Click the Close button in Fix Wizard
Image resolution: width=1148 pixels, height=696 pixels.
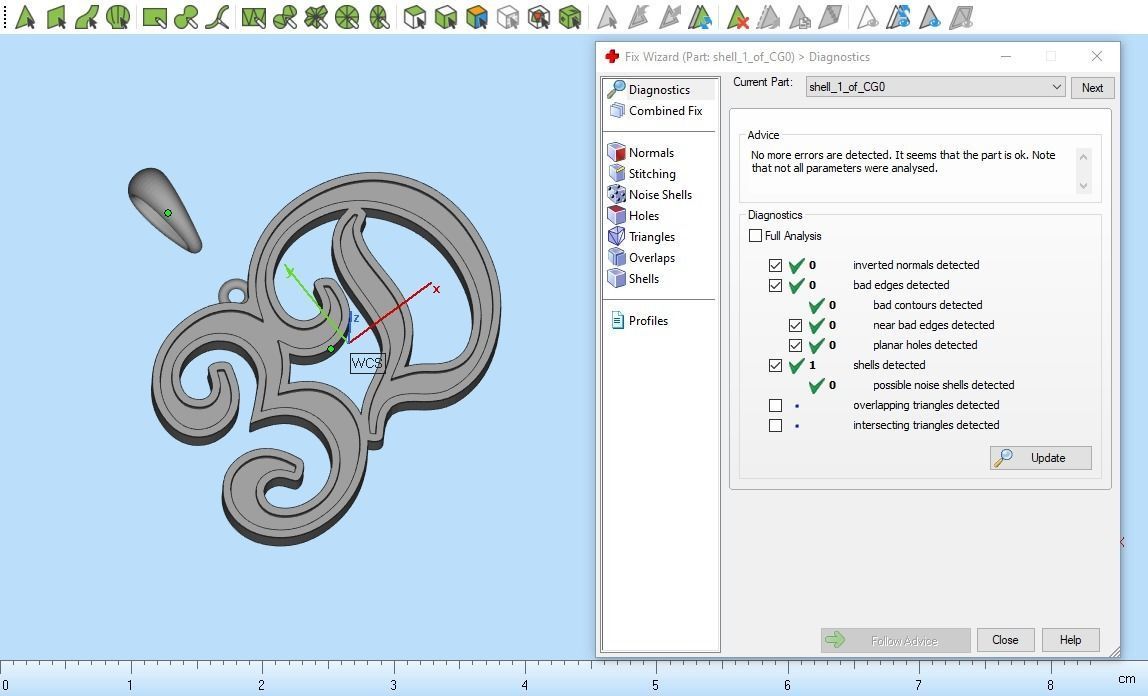point(1005,640)
